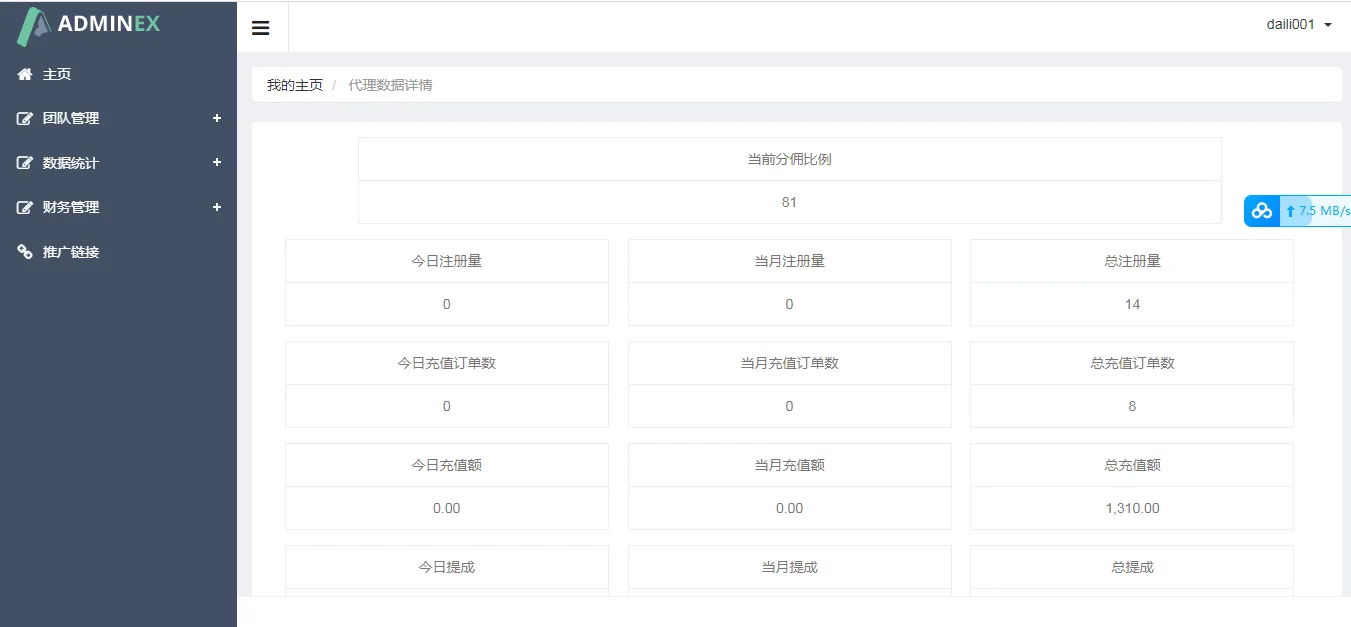Click the value under 当月注册量
This screenshot has height=627, width=1351.
pyautogui.click(x=790, y=304)
